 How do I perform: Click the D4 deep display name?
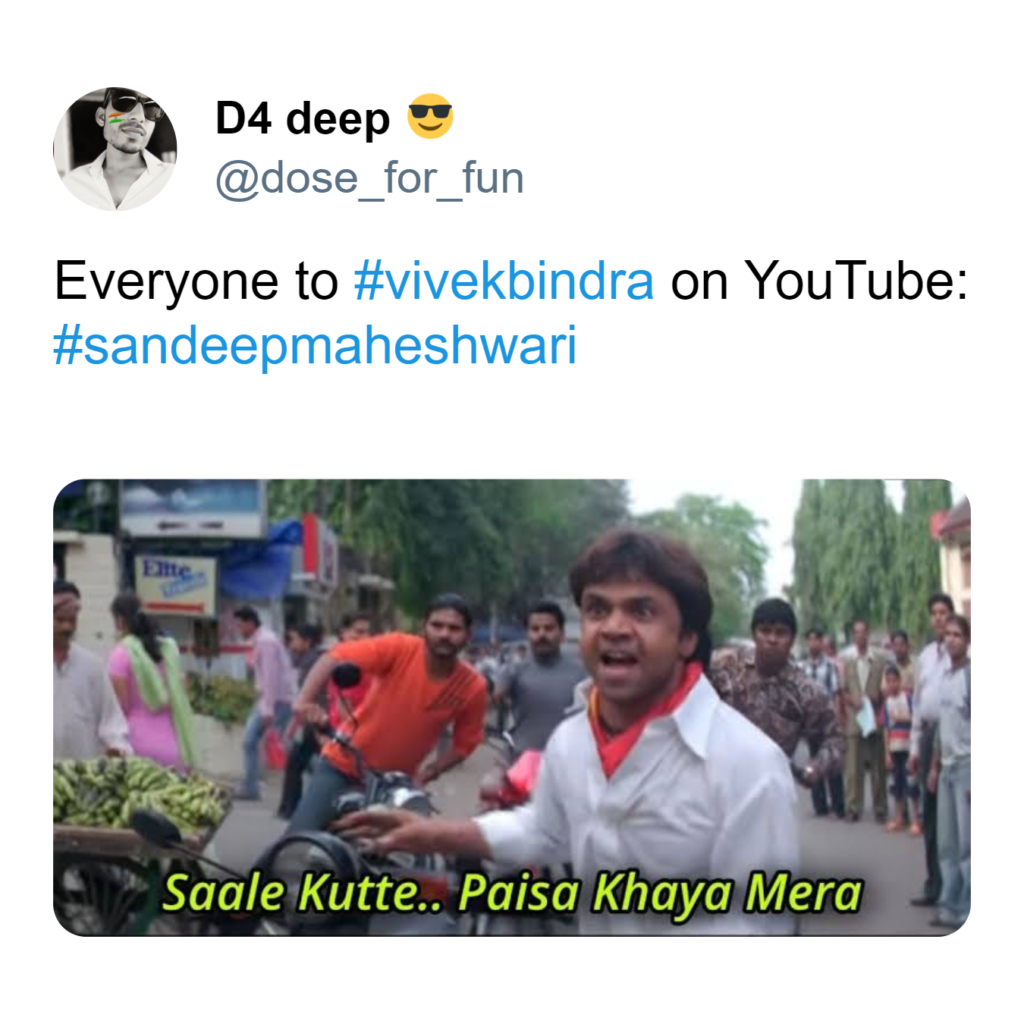pos(302,118)
